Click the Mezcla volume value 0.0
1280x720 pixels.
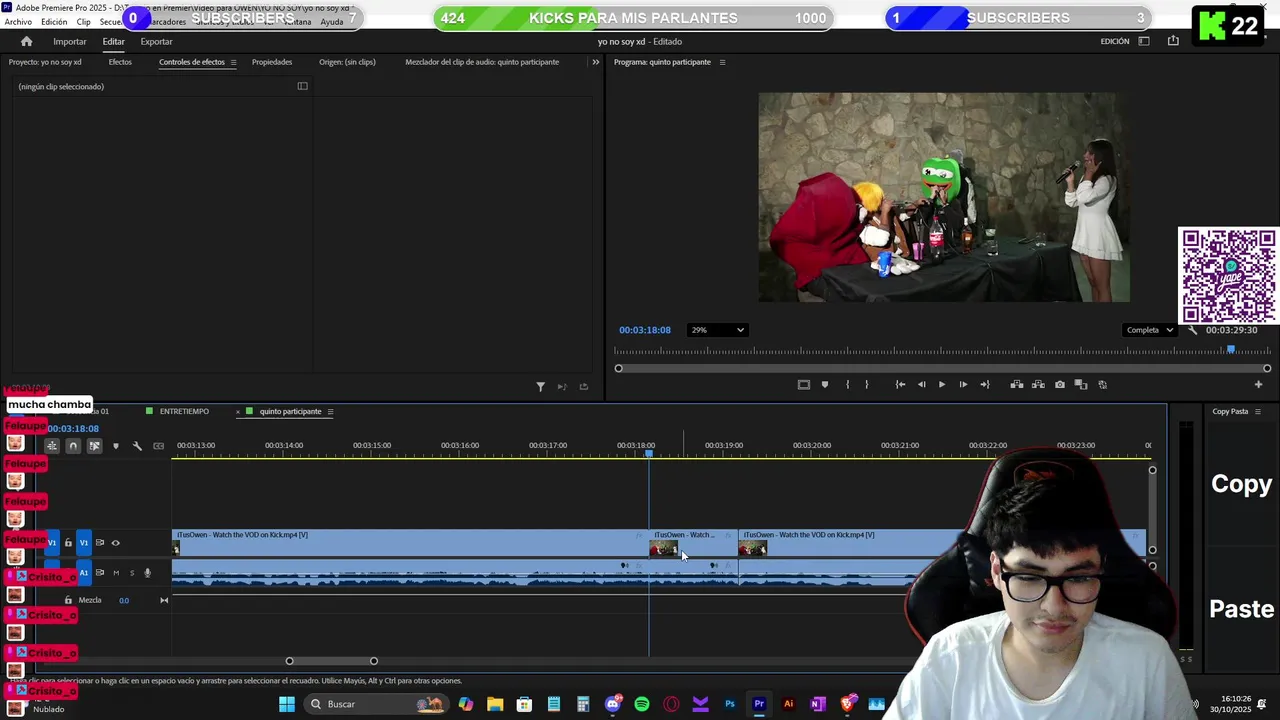[x=124, y=600]
